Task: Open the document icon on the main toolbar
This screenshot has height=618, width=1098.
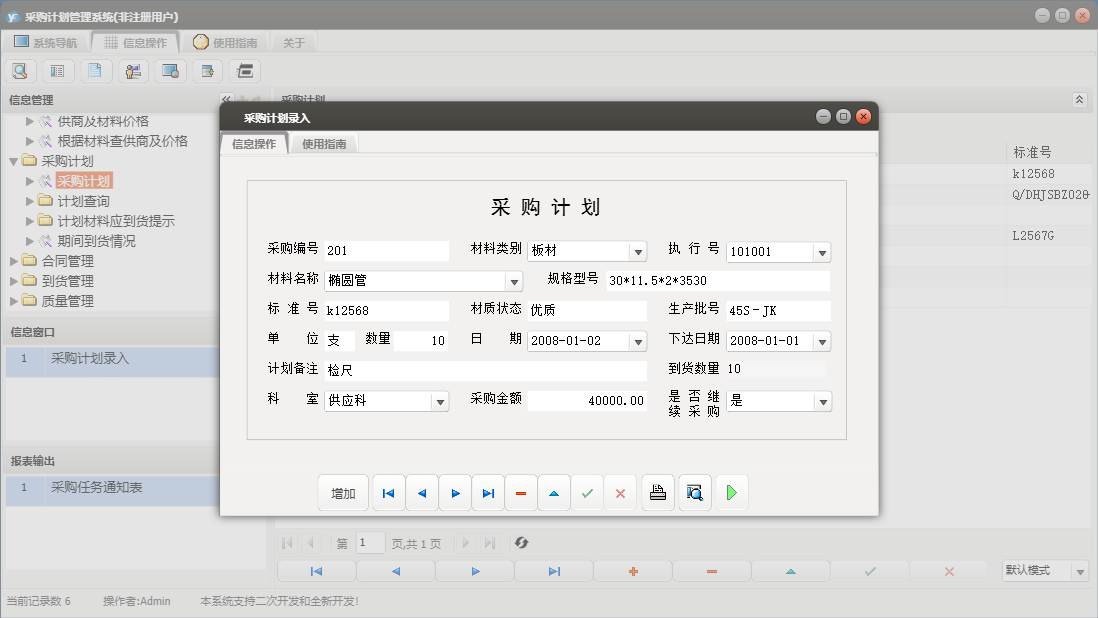Action: (x=95, y=71)
